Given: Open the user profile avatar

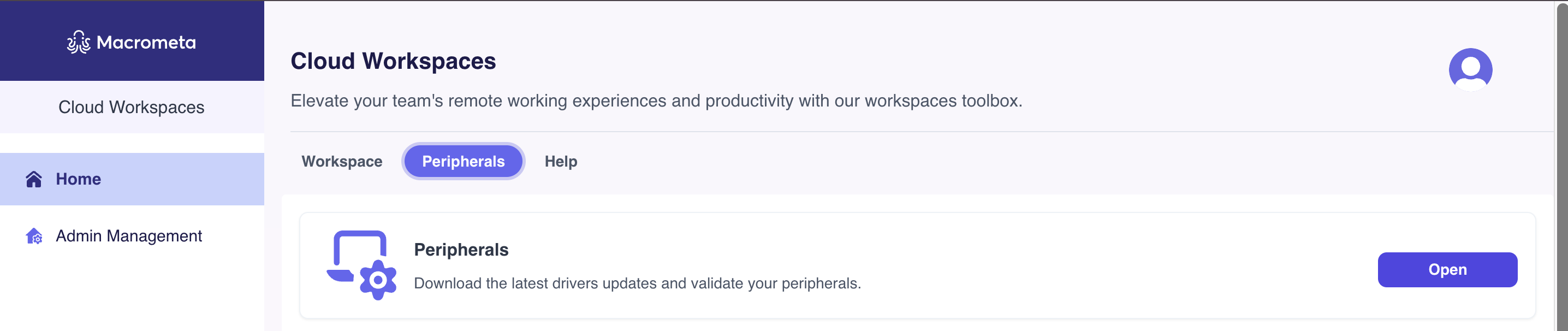Looking at the screenshot, I should point(1469,69).
